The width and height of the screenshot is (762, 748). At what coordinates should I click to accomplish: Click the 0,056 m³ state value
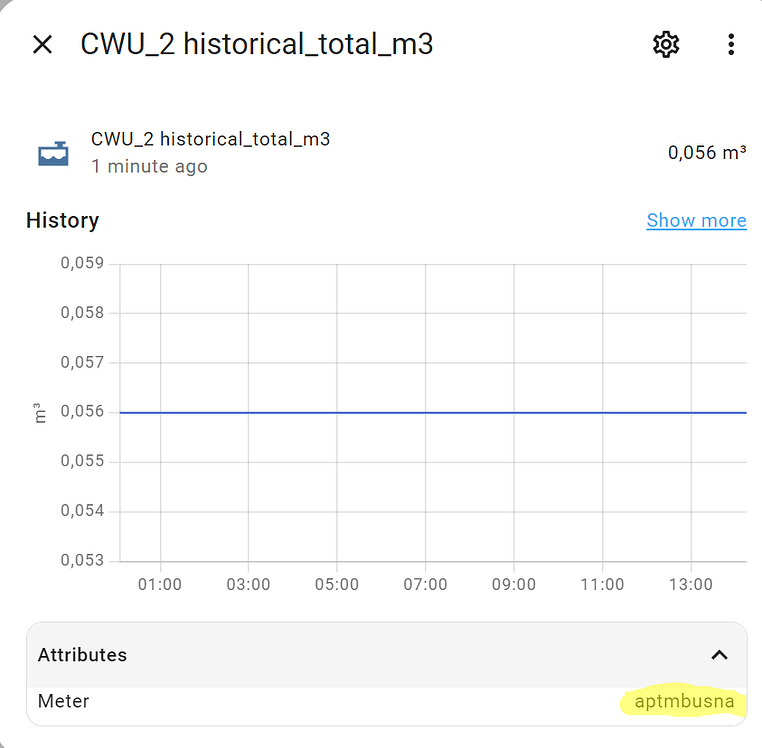click(707, 153)
